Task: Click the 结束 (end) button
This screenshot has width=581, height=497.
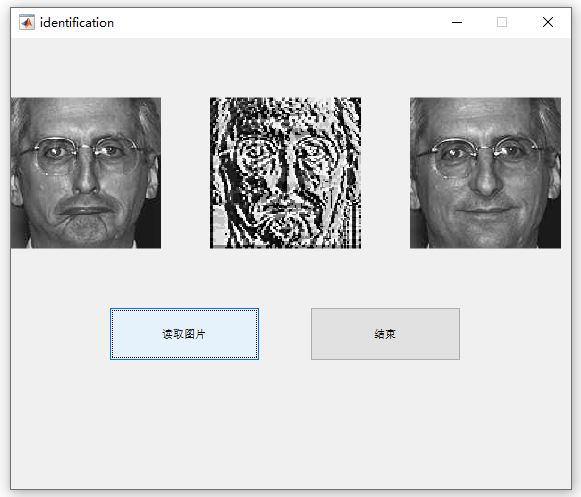Action: pos(385,334)
